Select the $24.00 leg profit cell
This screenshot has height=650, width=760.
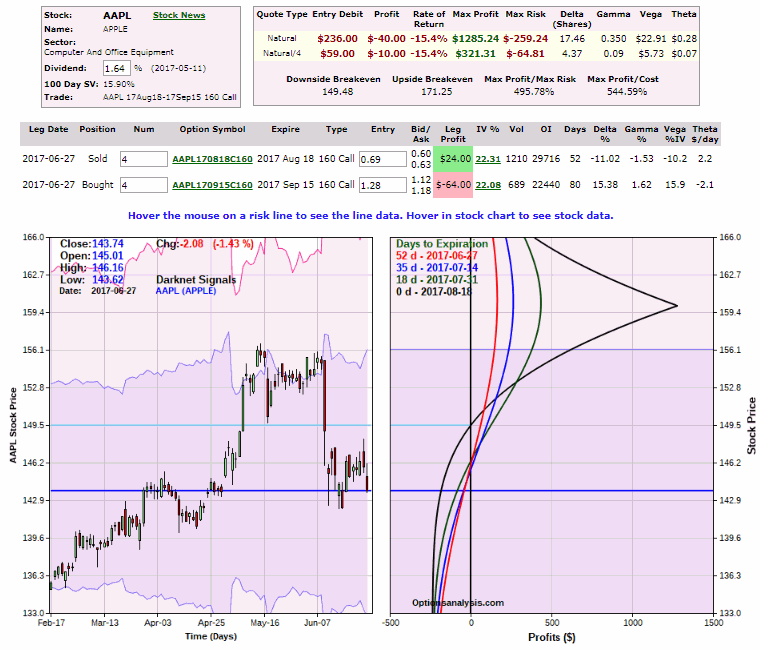coord(453,159)
